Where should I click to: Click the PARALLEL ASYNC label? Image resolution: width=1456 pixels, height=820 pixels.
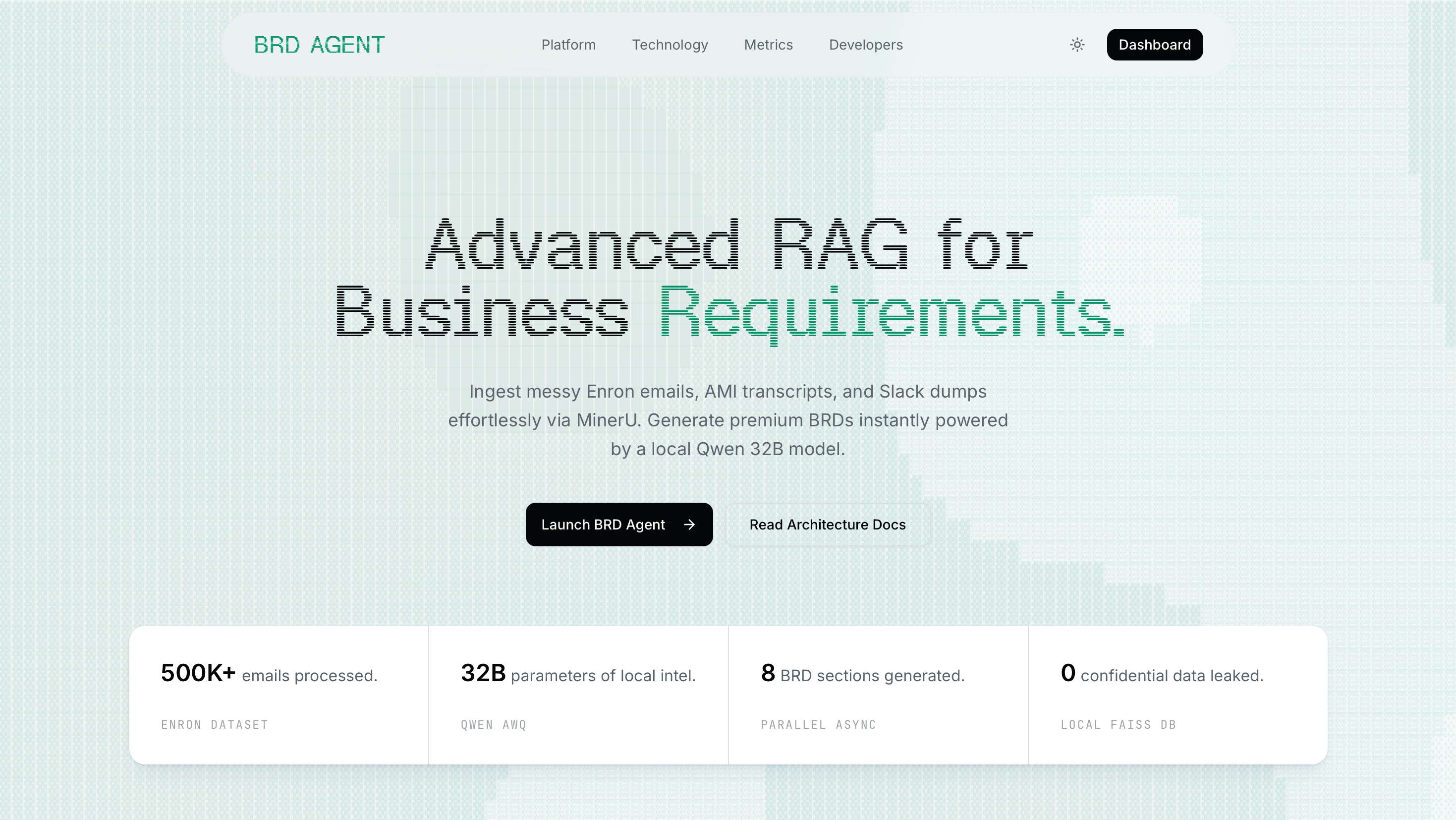(818, 724)
